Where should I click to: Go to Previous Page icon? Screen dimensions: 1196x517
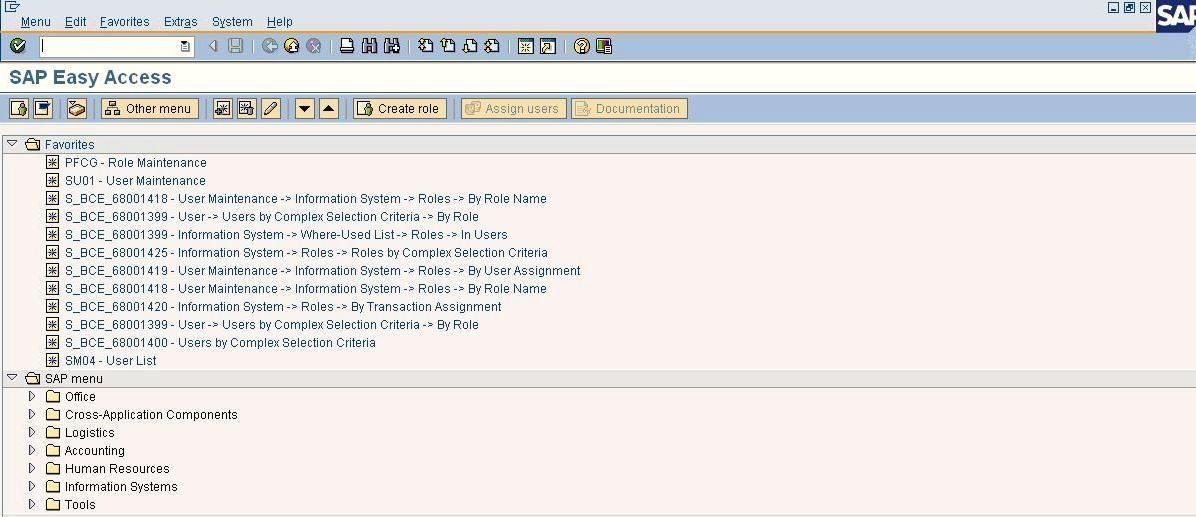point(448,47)
